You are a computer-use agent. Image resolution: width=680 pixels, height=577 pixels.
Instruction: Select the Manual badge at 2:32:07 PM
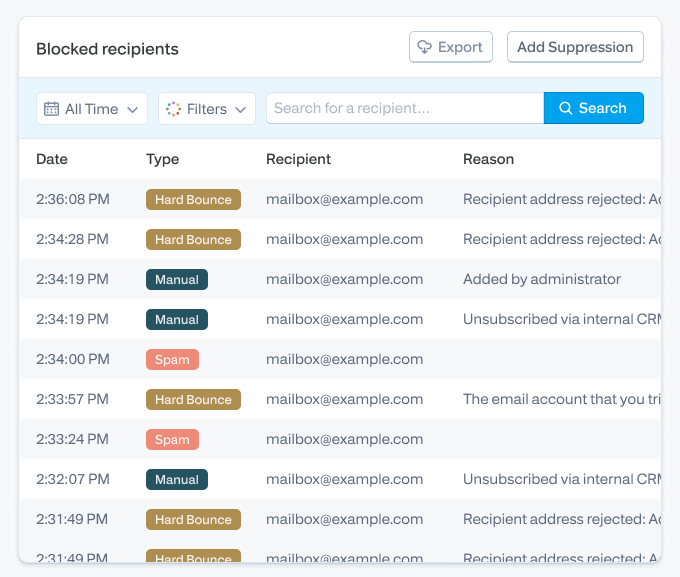(x=177, y=479)
